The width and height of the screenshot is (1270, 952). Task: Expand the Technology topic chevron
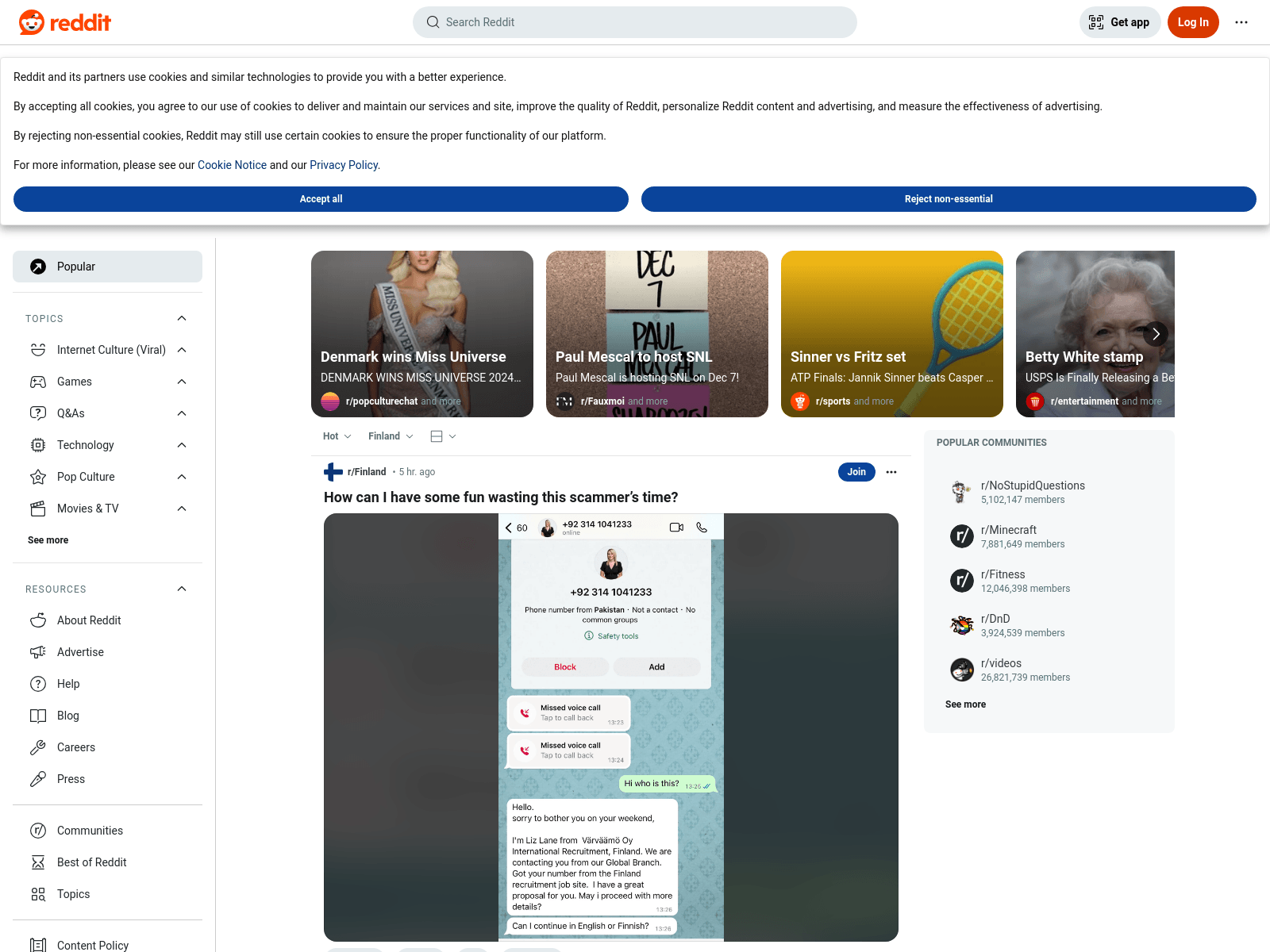pos(182,445)
